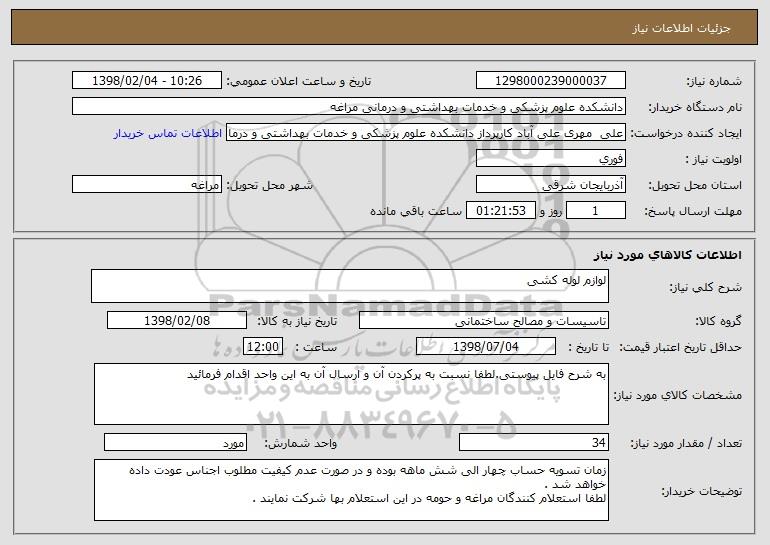
Task: Click the استان محل تحویل field آذربایجان شرقی
Action: (x=550, y=185)
